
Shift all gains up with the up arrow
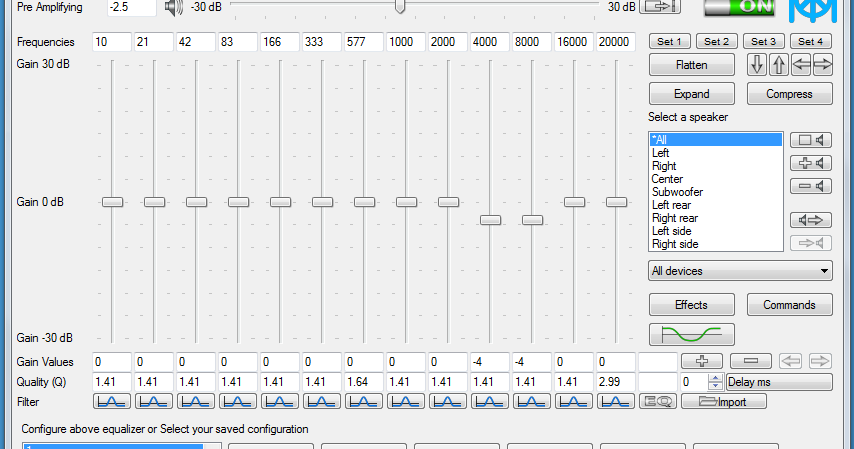click(779, 65)
